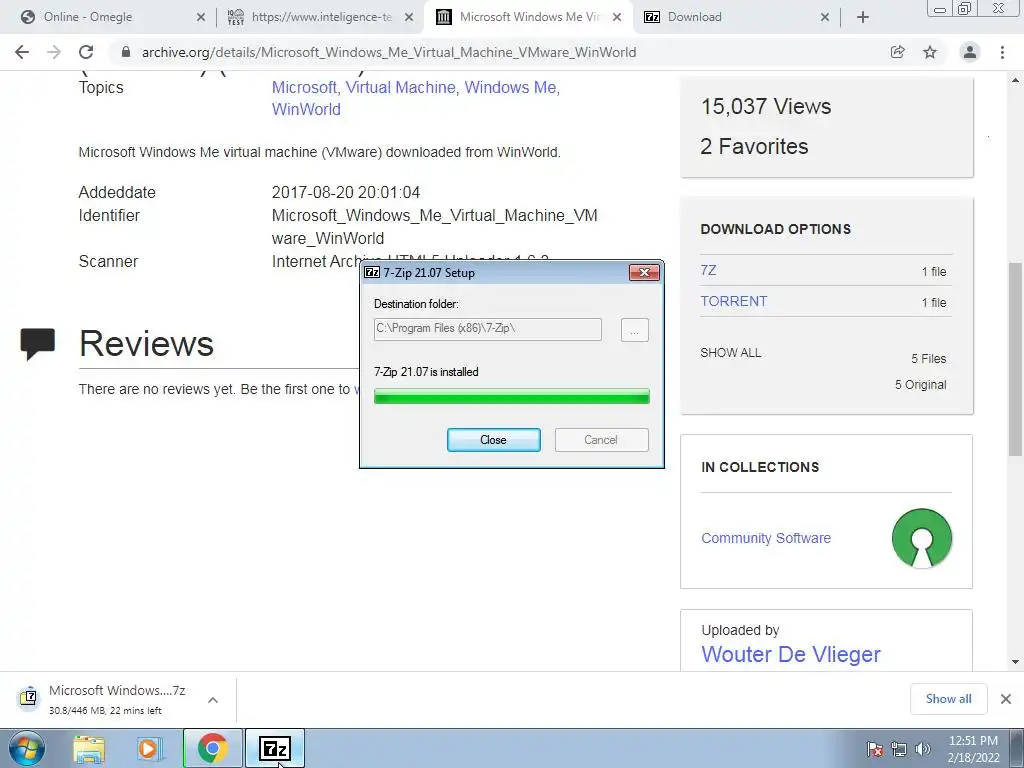Click Show all downloads

coord(948,699)
